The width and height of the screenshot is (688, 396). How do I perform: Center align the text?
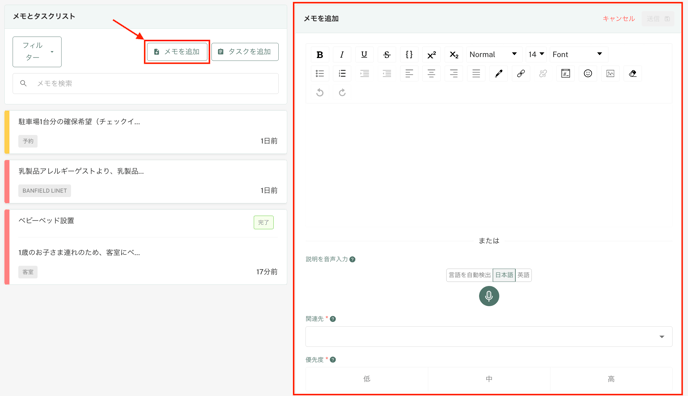431,73
